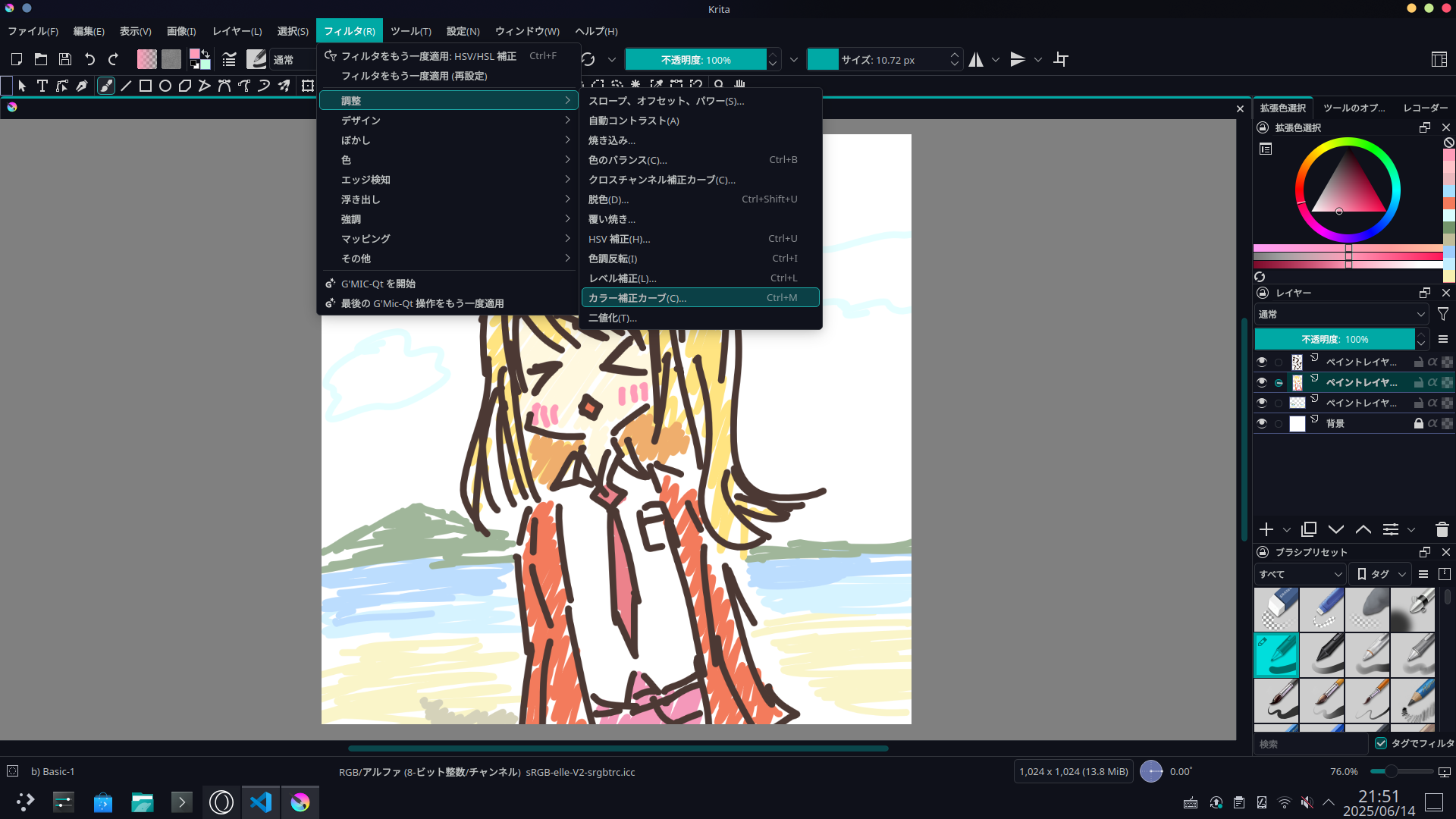Select the Polygon tool
Image resolution: width=1456 pixels, height=819 pixels.
coord(185,86)
